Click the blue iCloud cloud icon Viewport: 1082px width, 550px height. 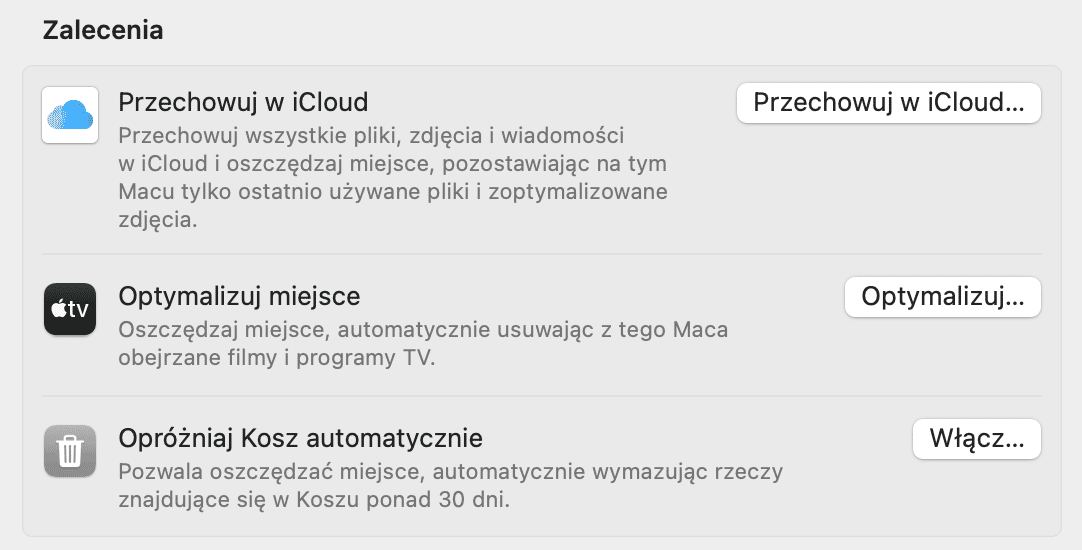pos(70,115)
